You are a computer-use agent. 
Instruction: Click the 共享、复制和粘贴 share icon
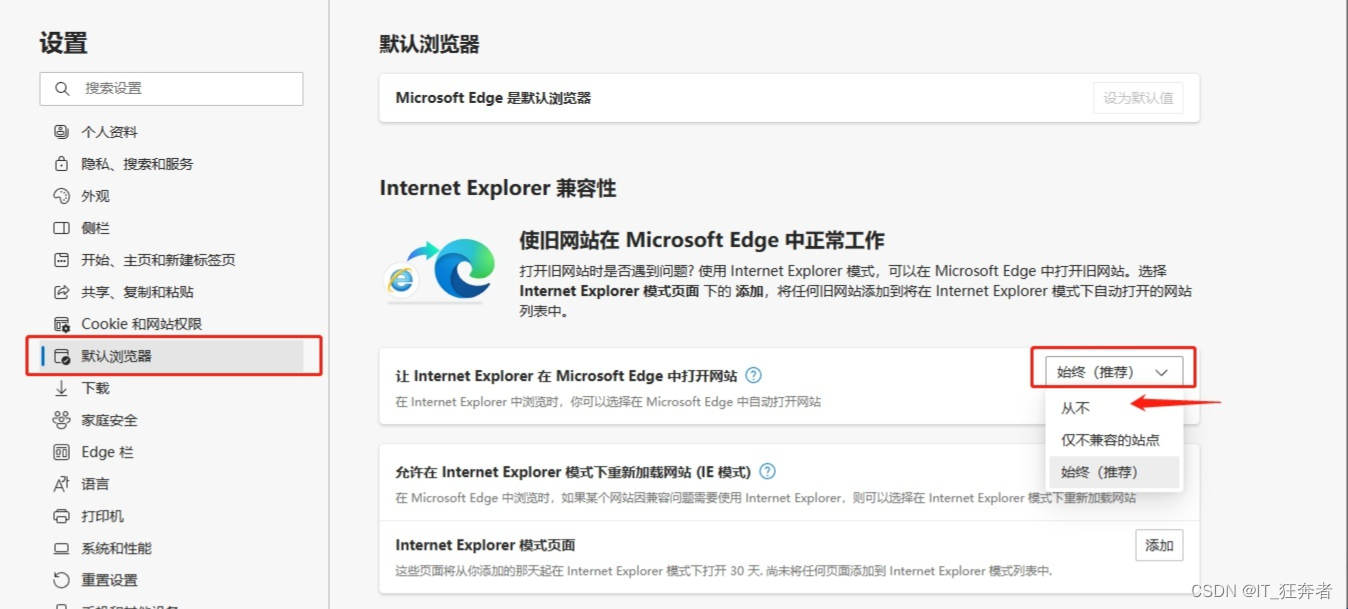click(62, 292)
